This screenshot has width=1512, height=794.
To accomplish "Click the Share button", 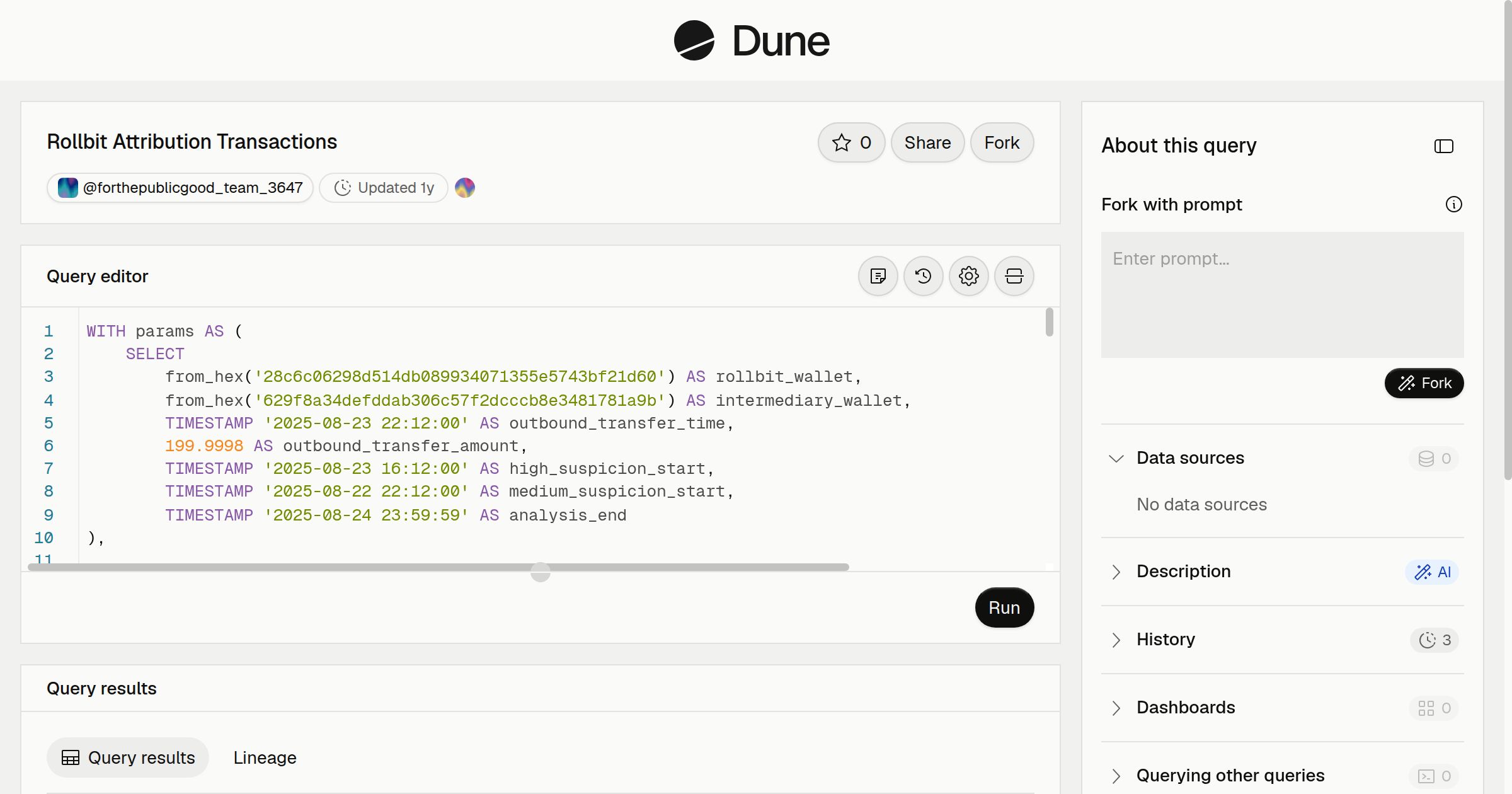I will (x=927, y=142).
